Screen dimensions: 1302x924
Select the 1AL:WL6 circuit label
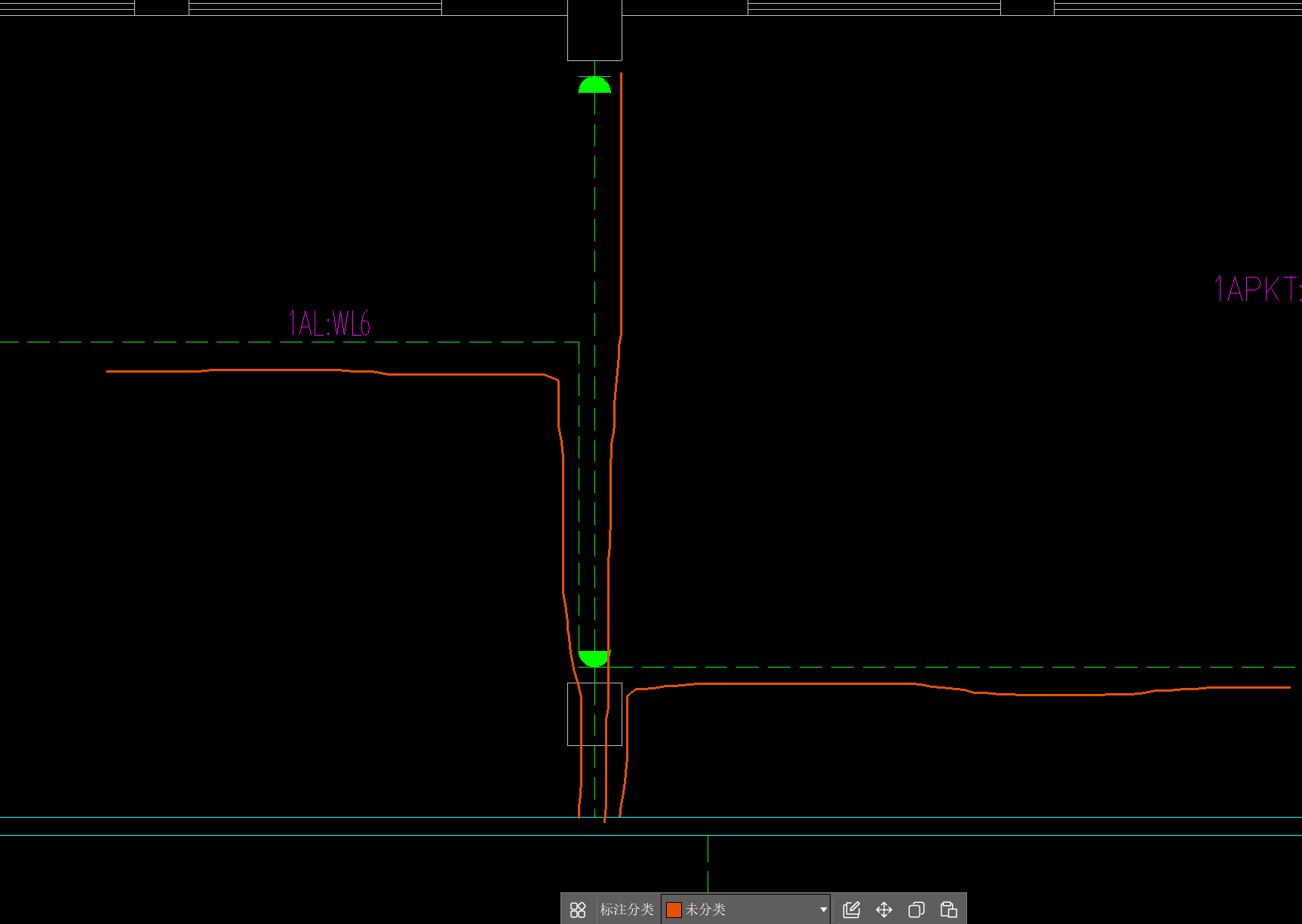(x=330, y=323)
